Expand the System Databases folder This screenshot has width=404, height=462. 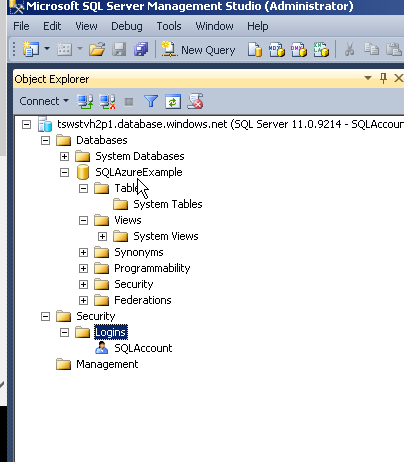coord(64,156)
